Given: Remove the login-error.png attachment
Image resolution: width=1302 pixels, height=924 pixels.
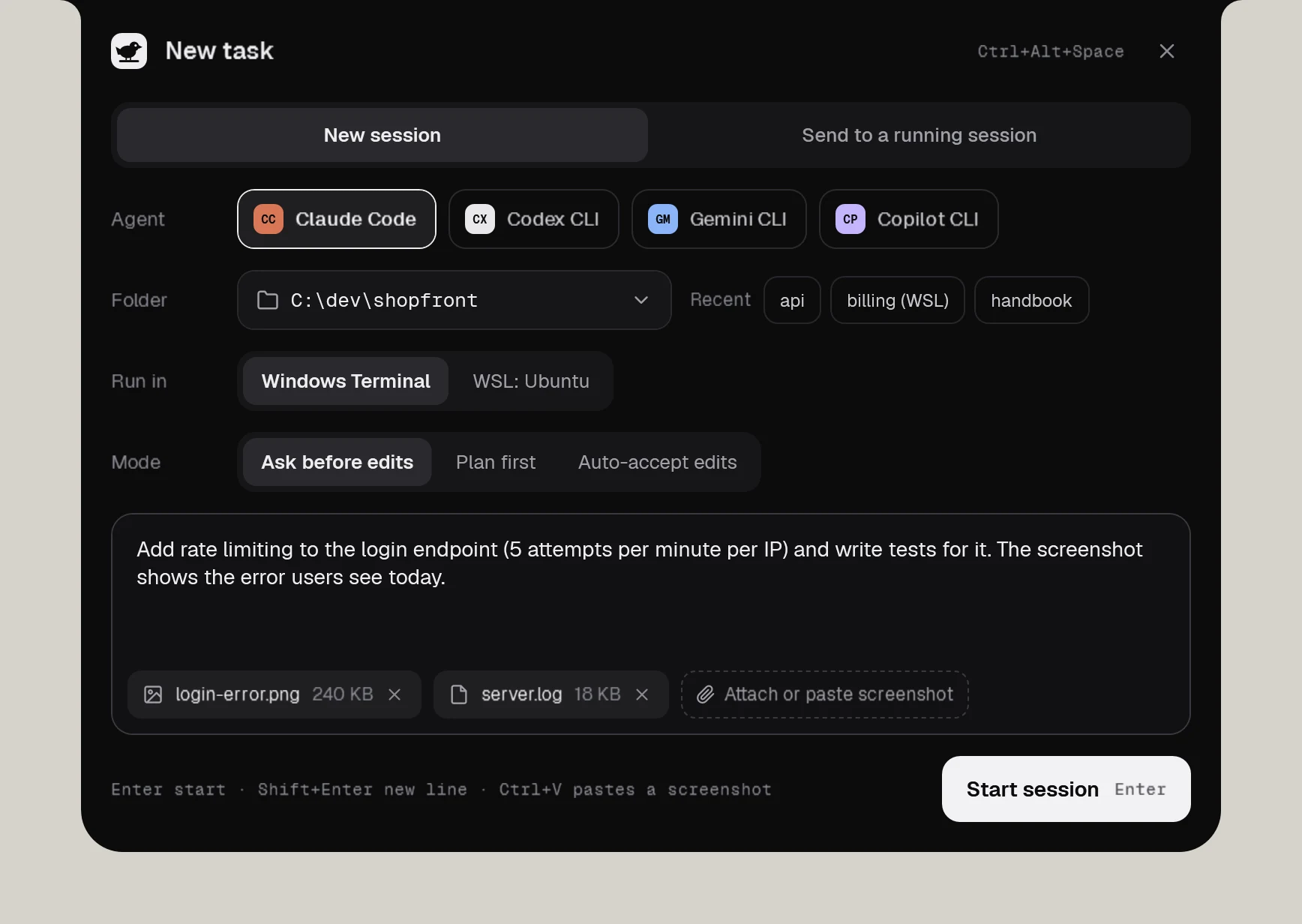Looking at the screenshot, I should [394, 694].
